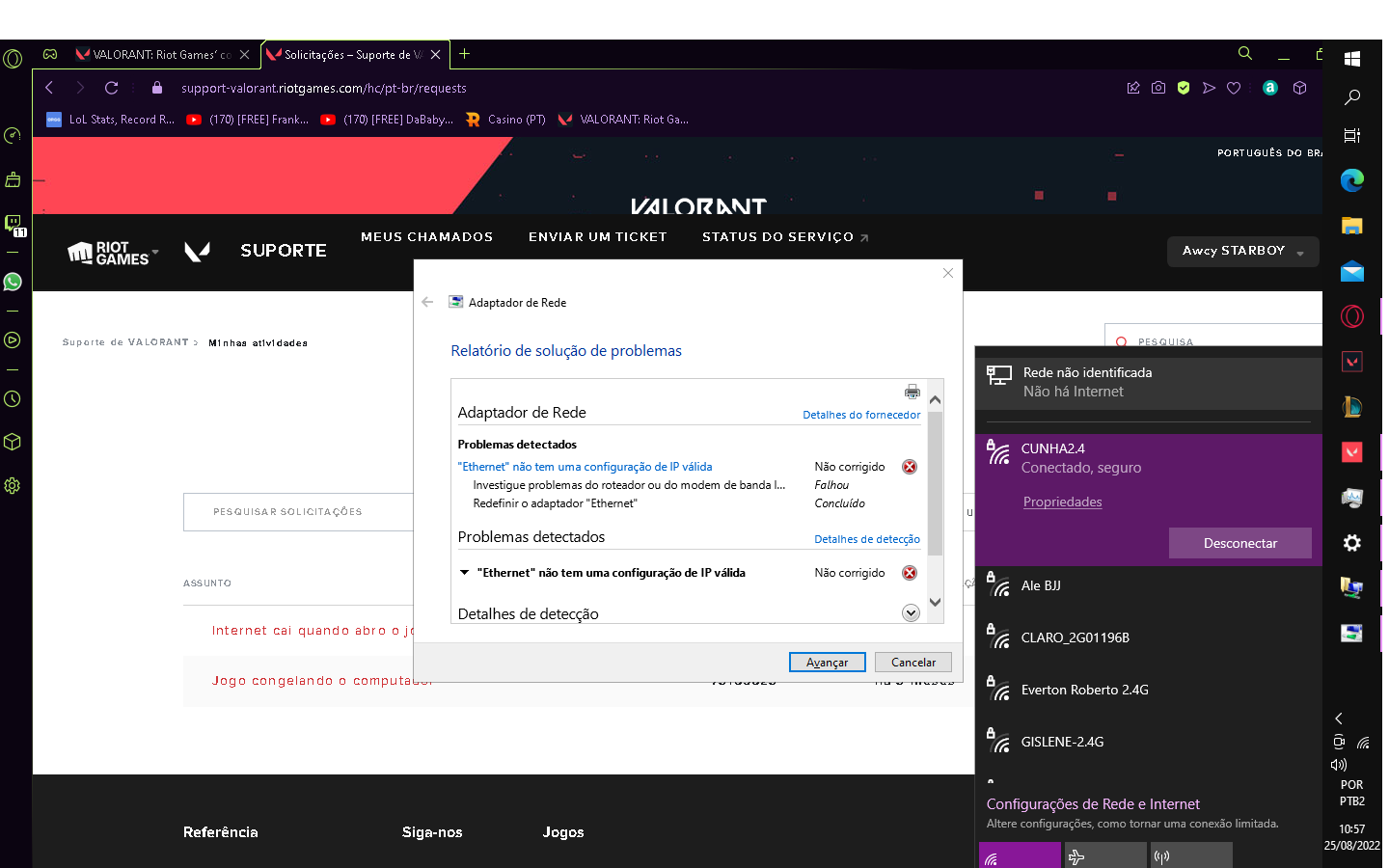Select the GISLENE-2.4G Wi-Fi network

(x=1149, y=742)
